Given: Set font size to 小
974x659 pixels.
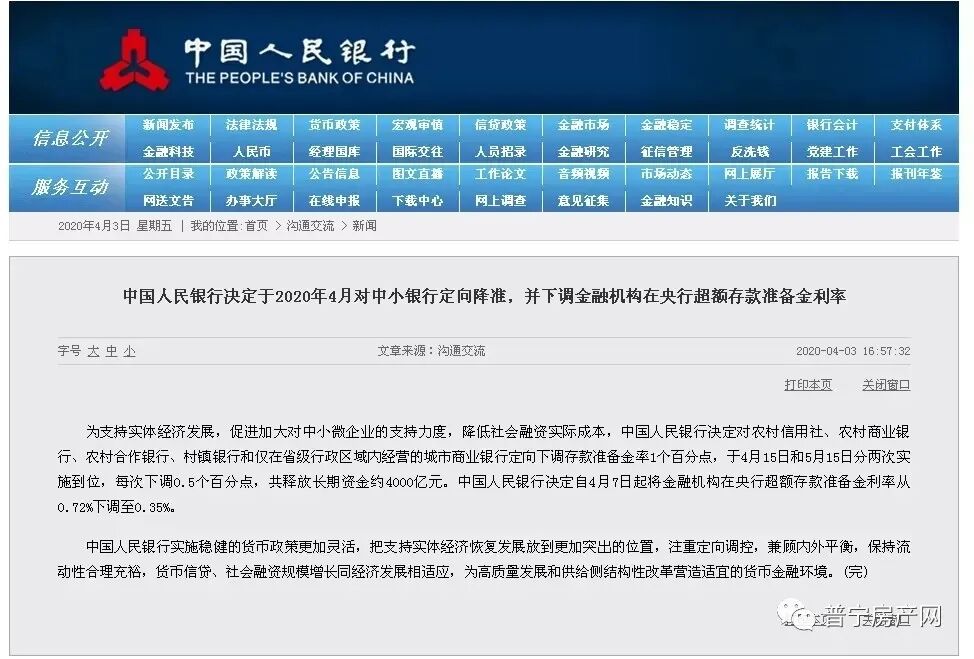Looking at the screenshot, I should click(x=129, y=352).
